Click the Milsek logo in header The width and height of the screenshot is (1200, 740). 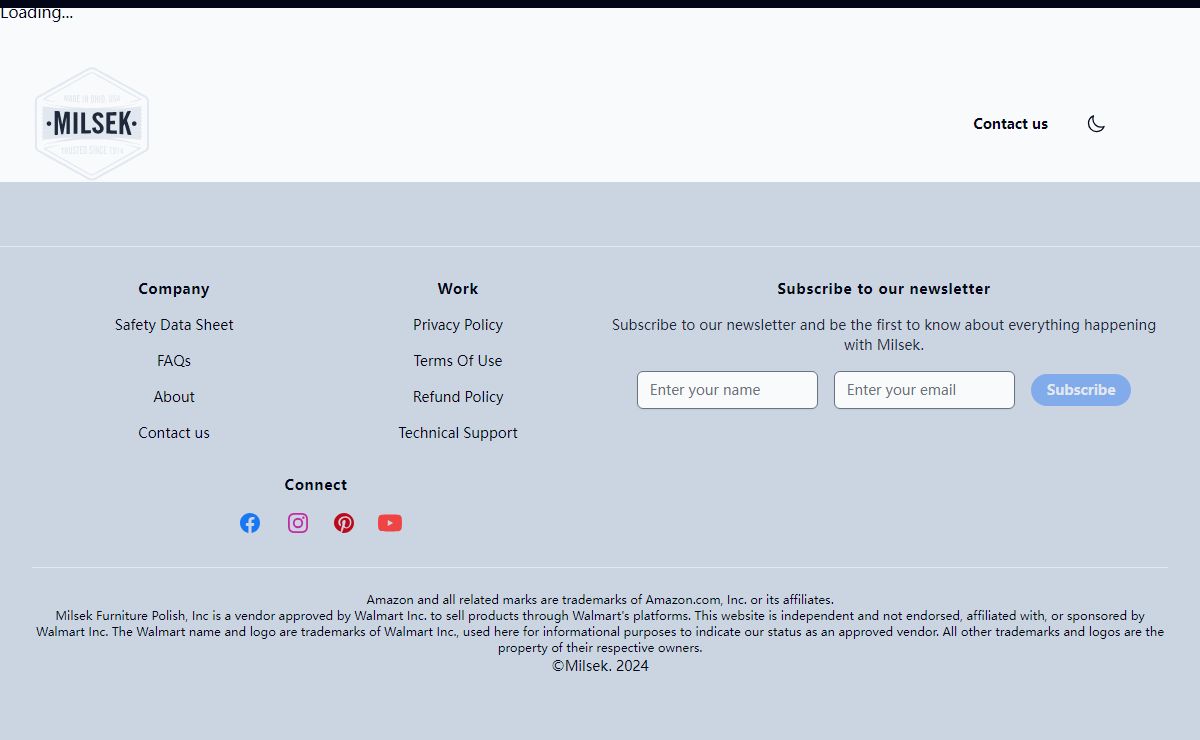pos(92,124)
